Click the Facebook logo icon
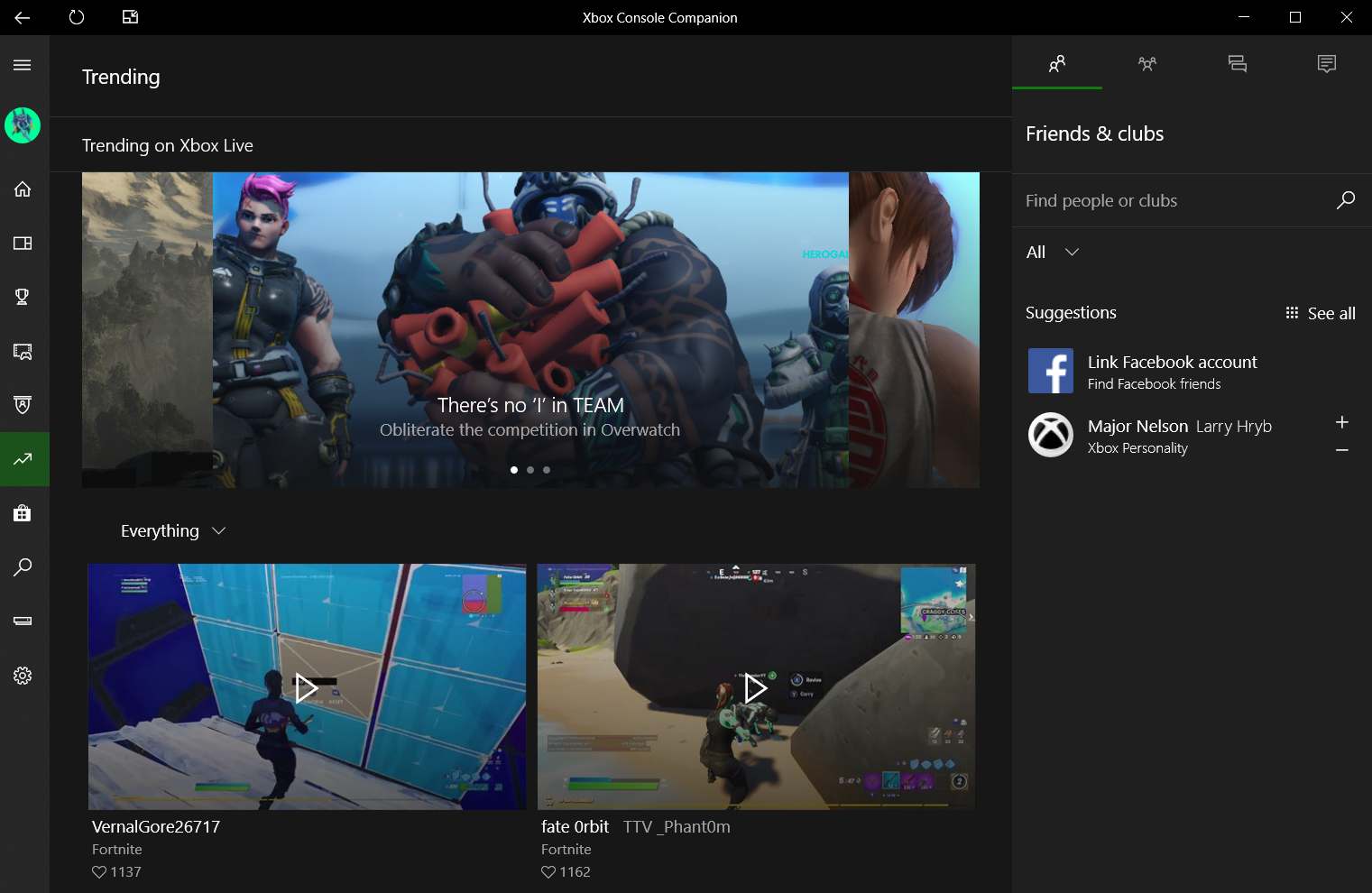Viewport: 1372px width, 893px height. coord(1051,371)
